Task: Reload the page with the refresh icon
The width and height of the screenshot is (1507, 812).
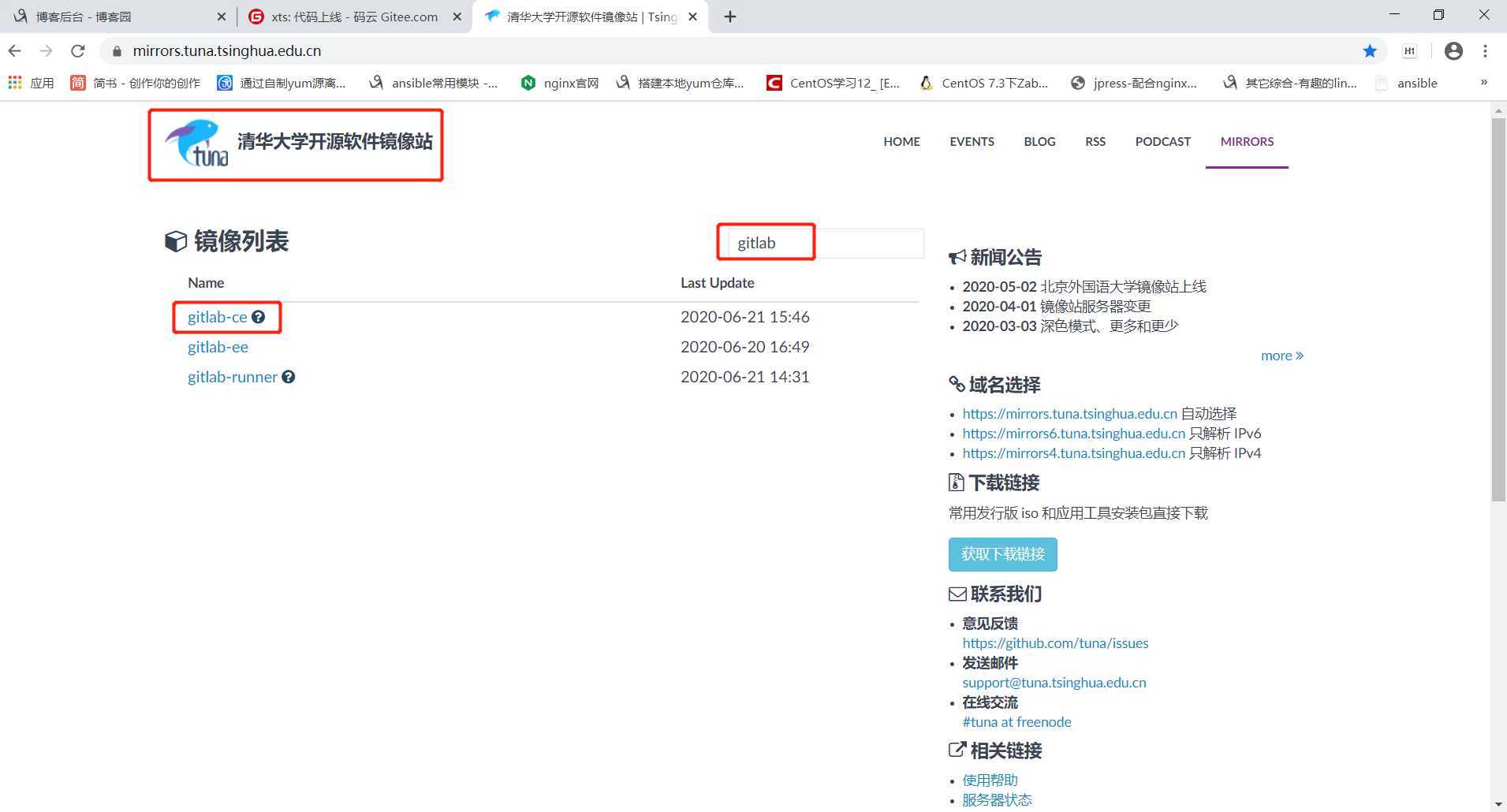Action: pos(77,50)
